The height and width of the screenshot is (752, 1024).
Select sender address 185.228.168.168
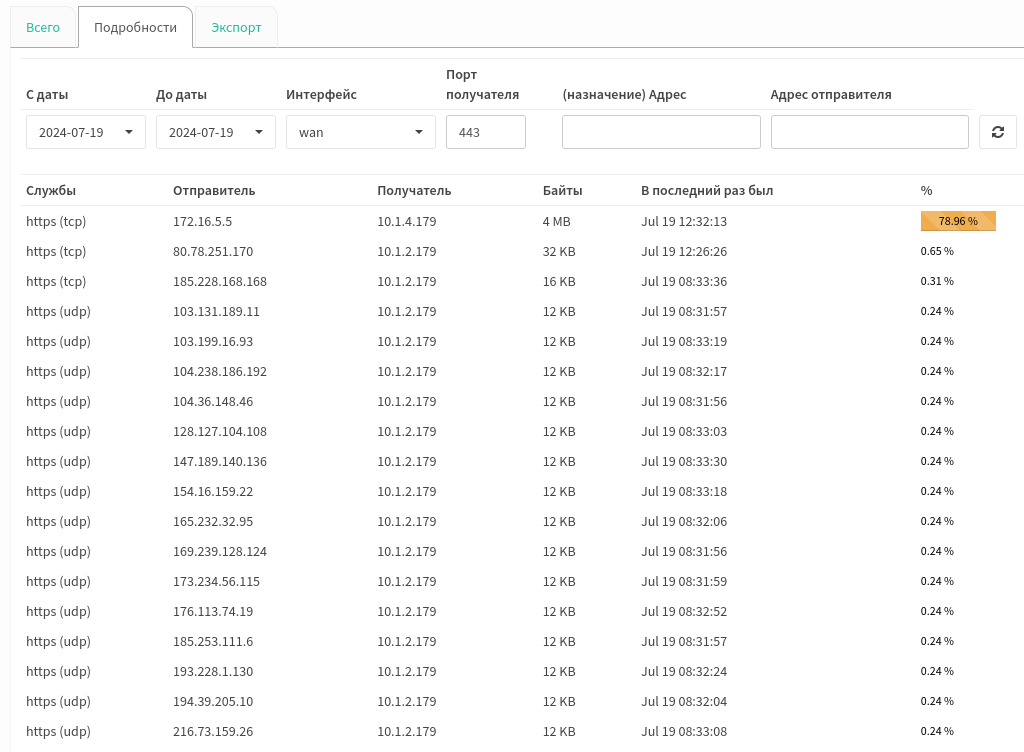pyautogui.click(x=220, y=281)
